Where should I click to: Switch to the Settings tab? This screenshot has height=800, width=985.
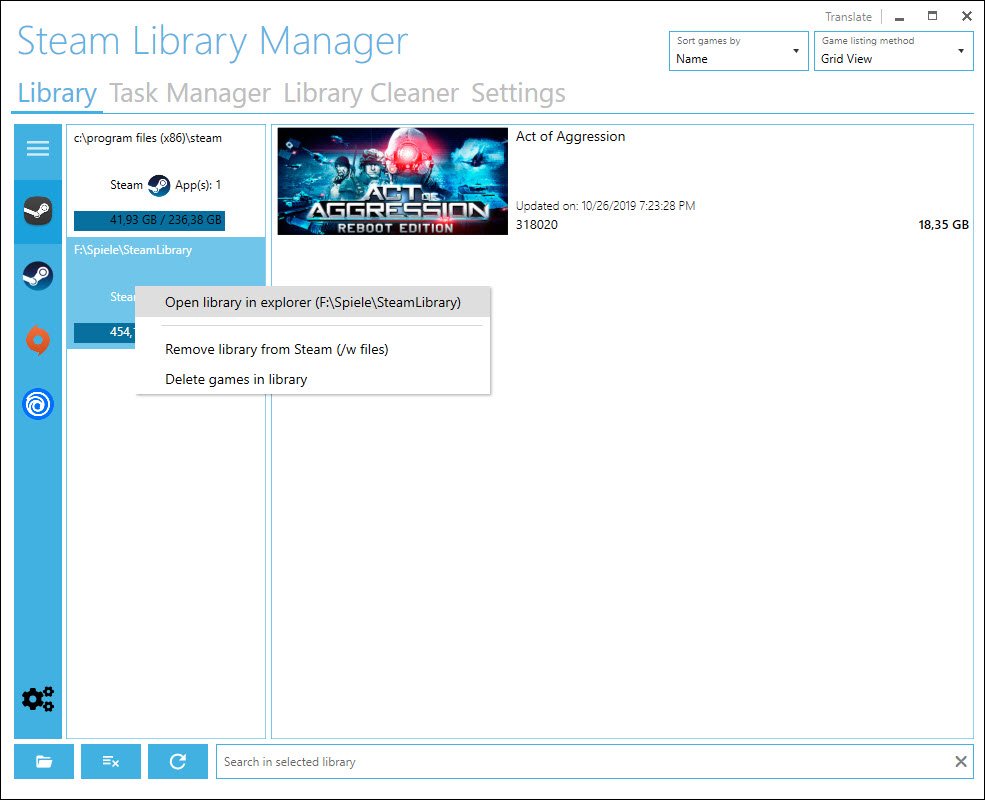(x=518, y=93)
